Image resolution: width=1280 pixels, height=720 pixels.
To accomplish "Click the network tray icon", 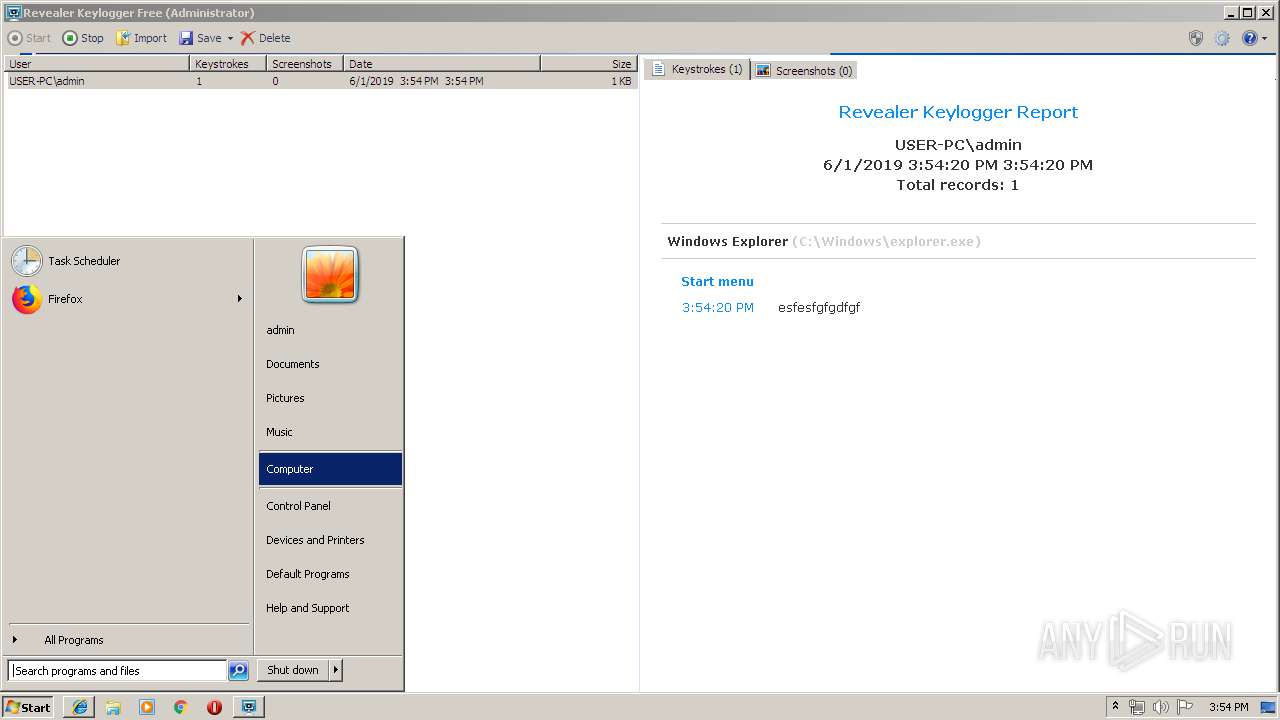I will coord(1137,707).
